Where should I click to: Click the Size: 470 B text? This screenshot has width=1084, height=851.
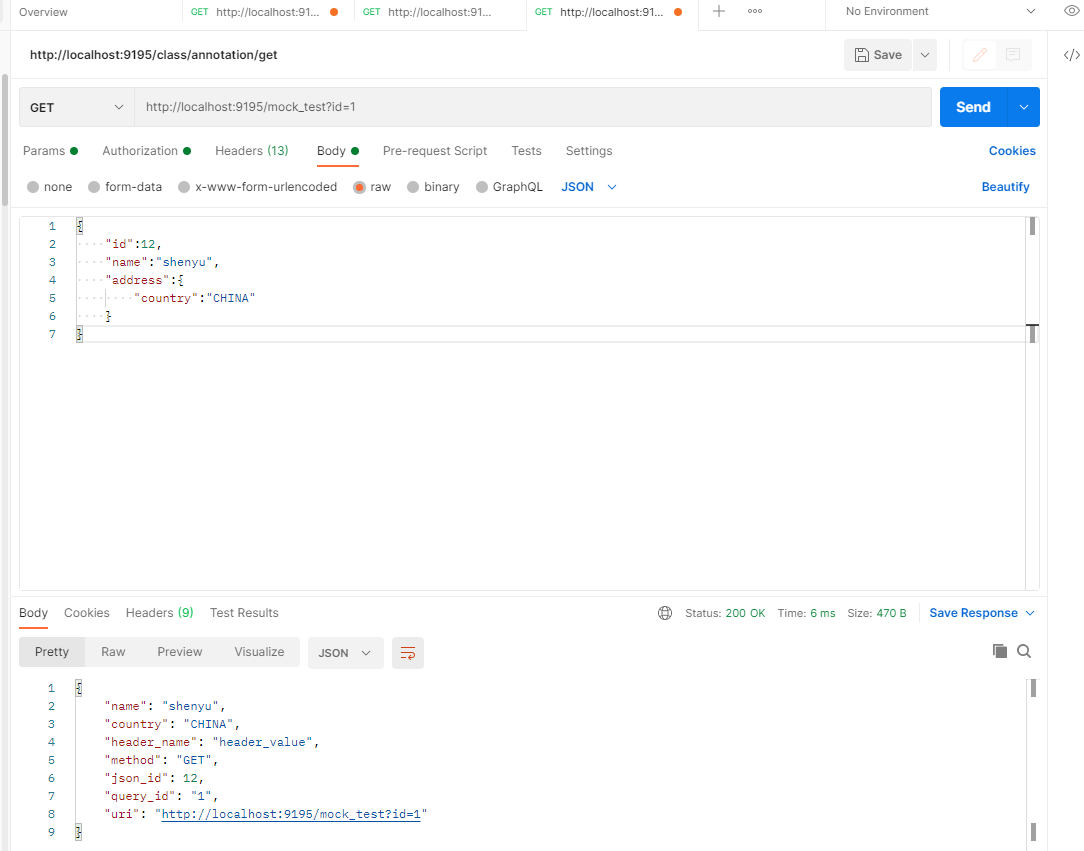point(877,613)
